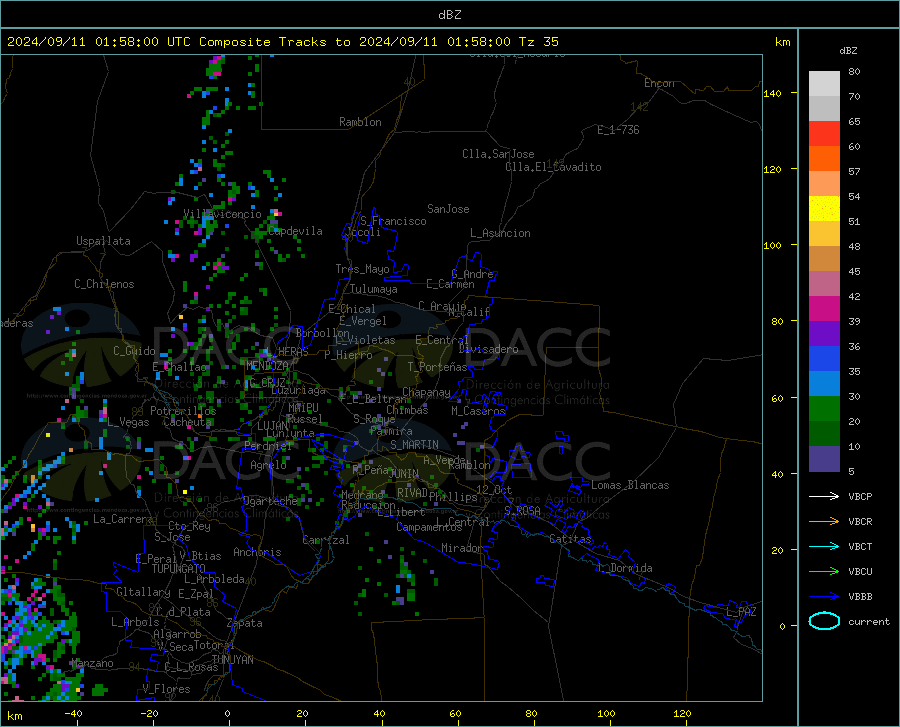Select the magenta 39 dBZ color swatch
This screenshot has width=900, height=727.
(x=824, y=309)
